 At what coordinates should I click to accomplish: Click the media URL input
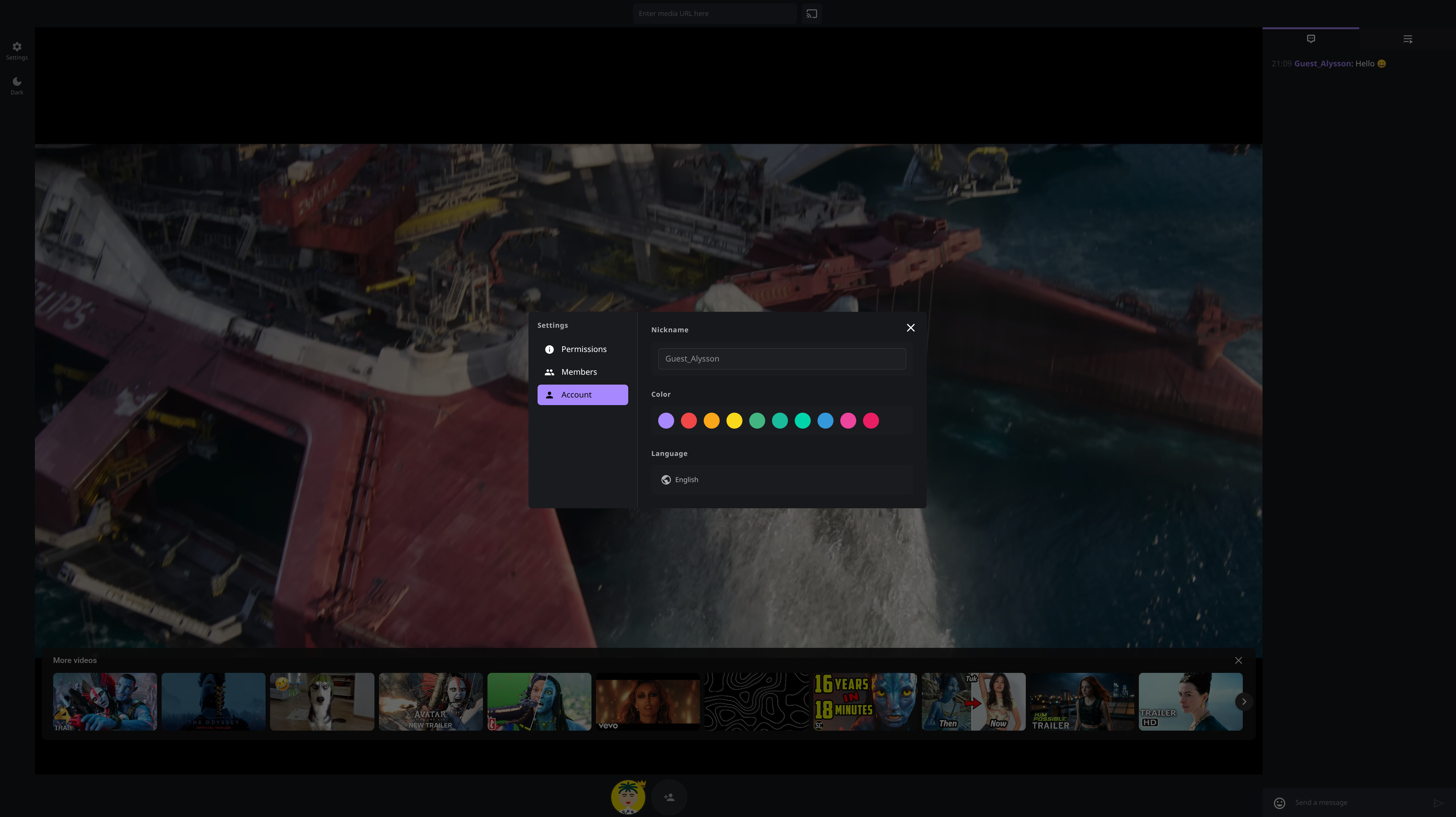(714, 14)
